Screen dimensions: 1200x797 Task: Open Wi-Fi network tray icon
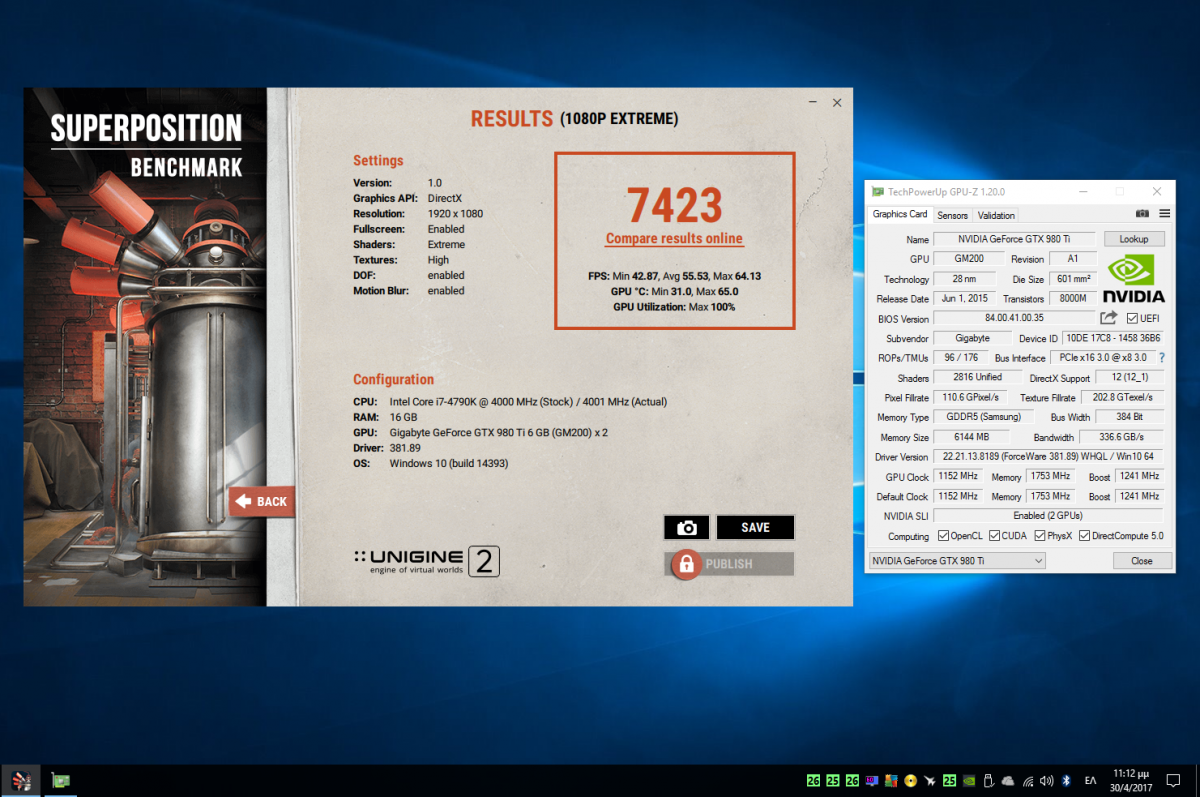[1028, 781]
